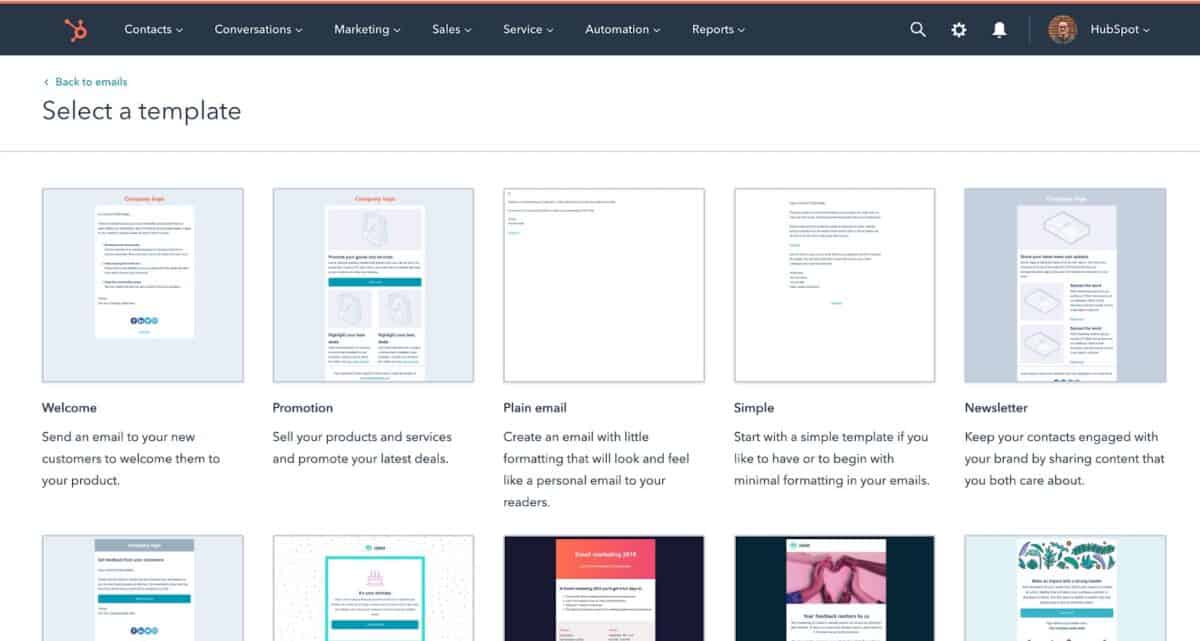The width and height of the screenshot is (1200, 641).
Task: Open the Automation menu
Action: pyautogui.click(x=622, y=30)
